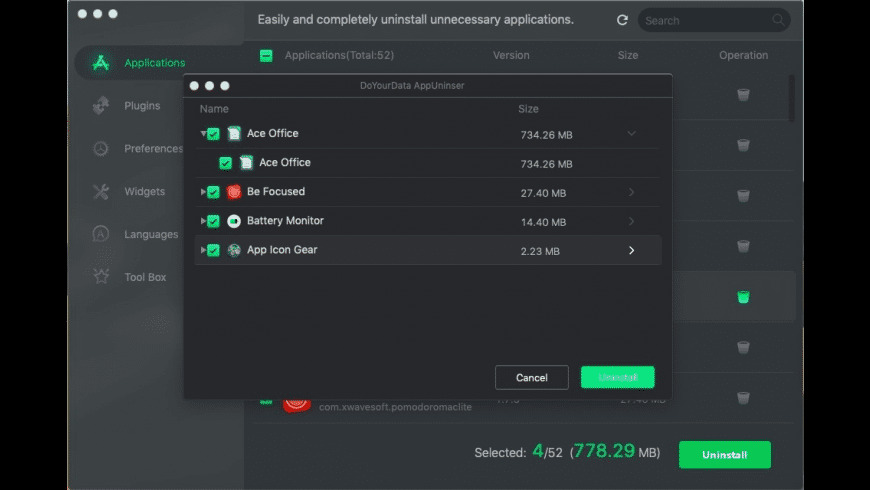870x490 pixels.
Task: Click the App Icon Gear icon
Action: tap(234, 250)
